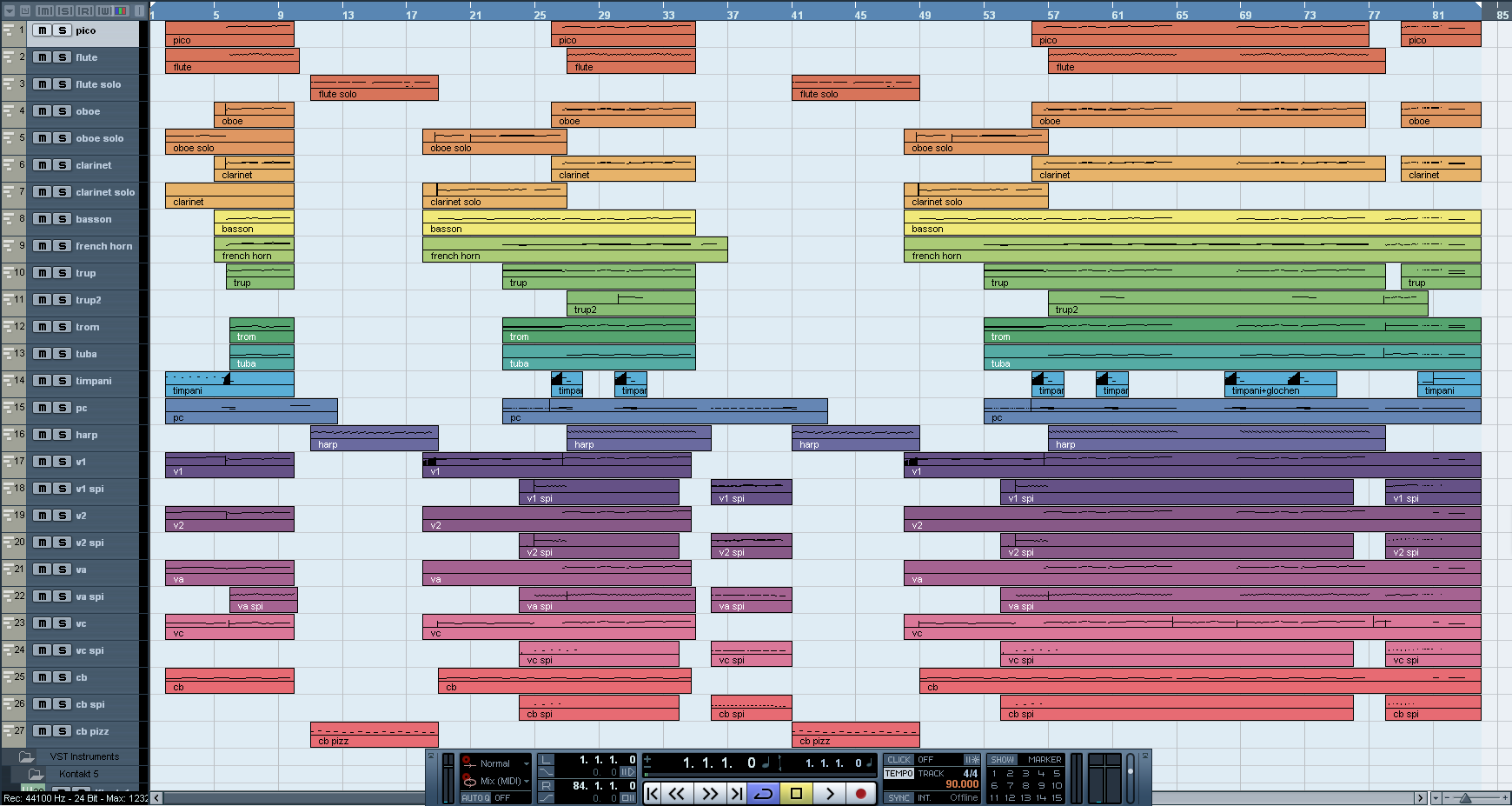Screen dimensions: 1512x806
Task: Toggle the SYNC button in transport
Action: (899, 797)
